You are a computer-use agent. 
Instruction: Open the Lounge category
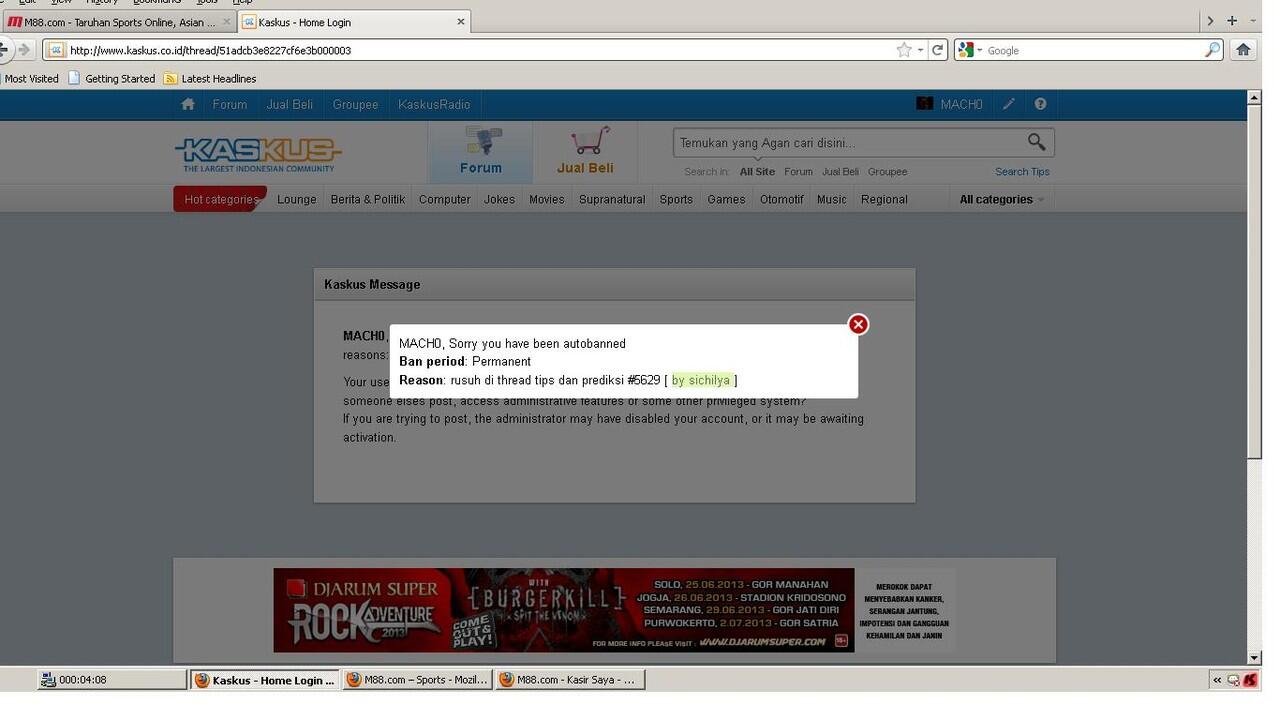coord(296,199)
